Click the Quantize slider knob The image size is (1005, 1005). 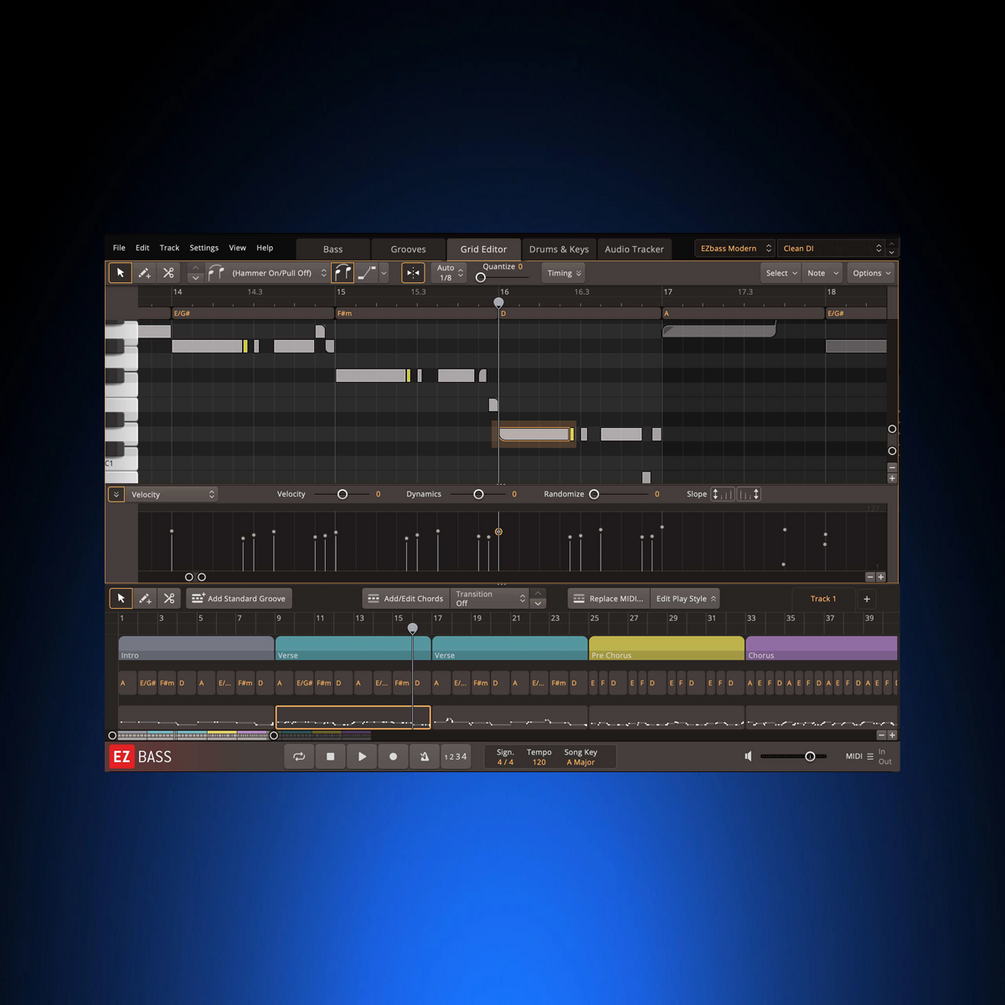click(480, 278)
